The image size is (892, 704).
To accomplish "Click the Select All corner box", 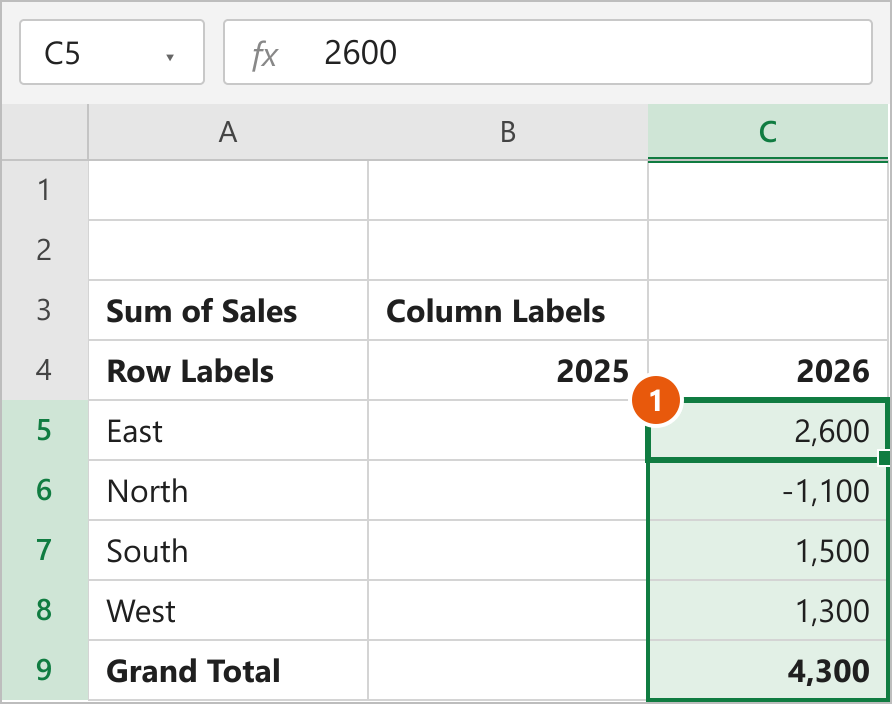I will [x=44, y=132].
